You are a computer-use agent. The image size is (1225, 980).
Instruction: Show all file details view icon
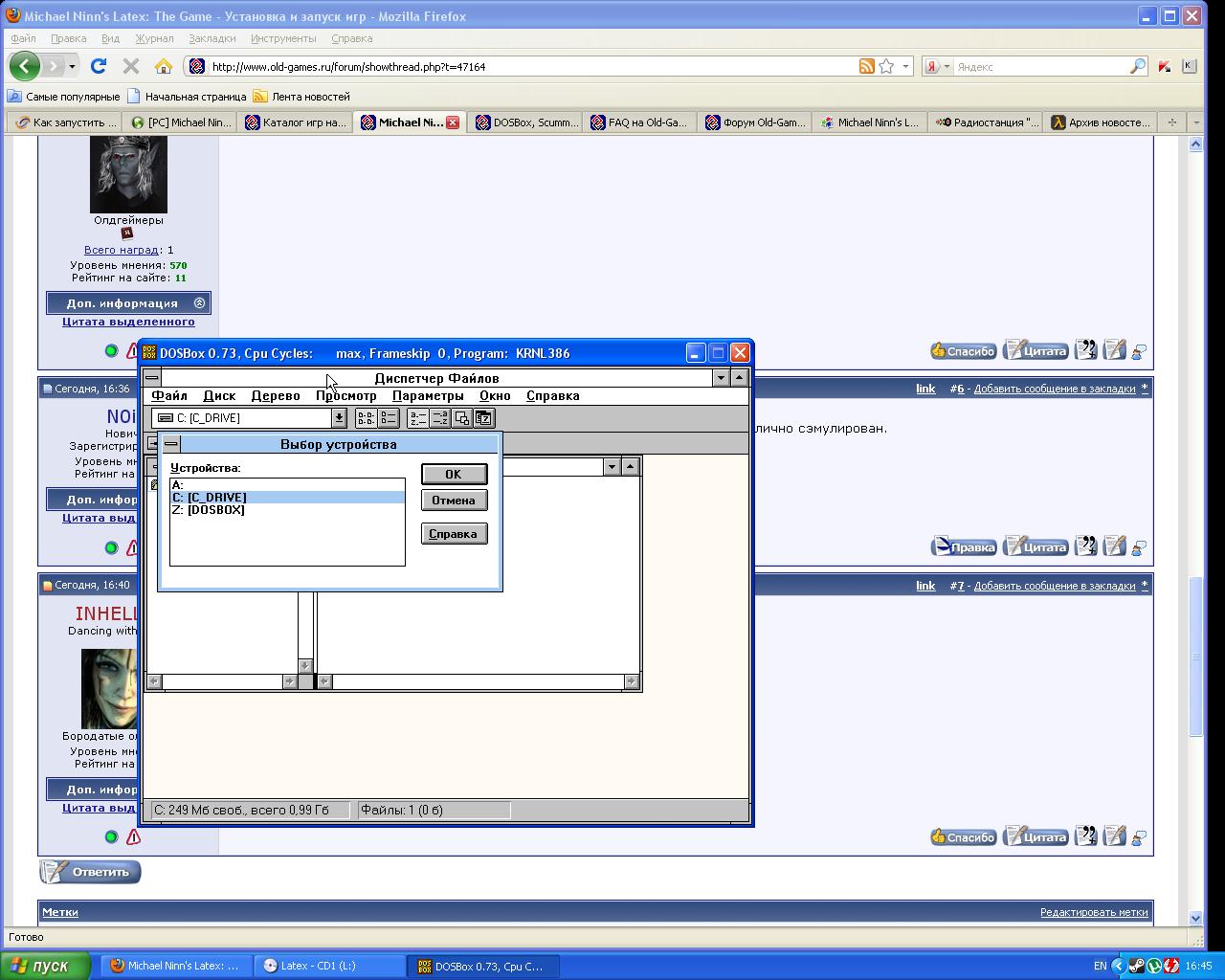tap(389, 418)
